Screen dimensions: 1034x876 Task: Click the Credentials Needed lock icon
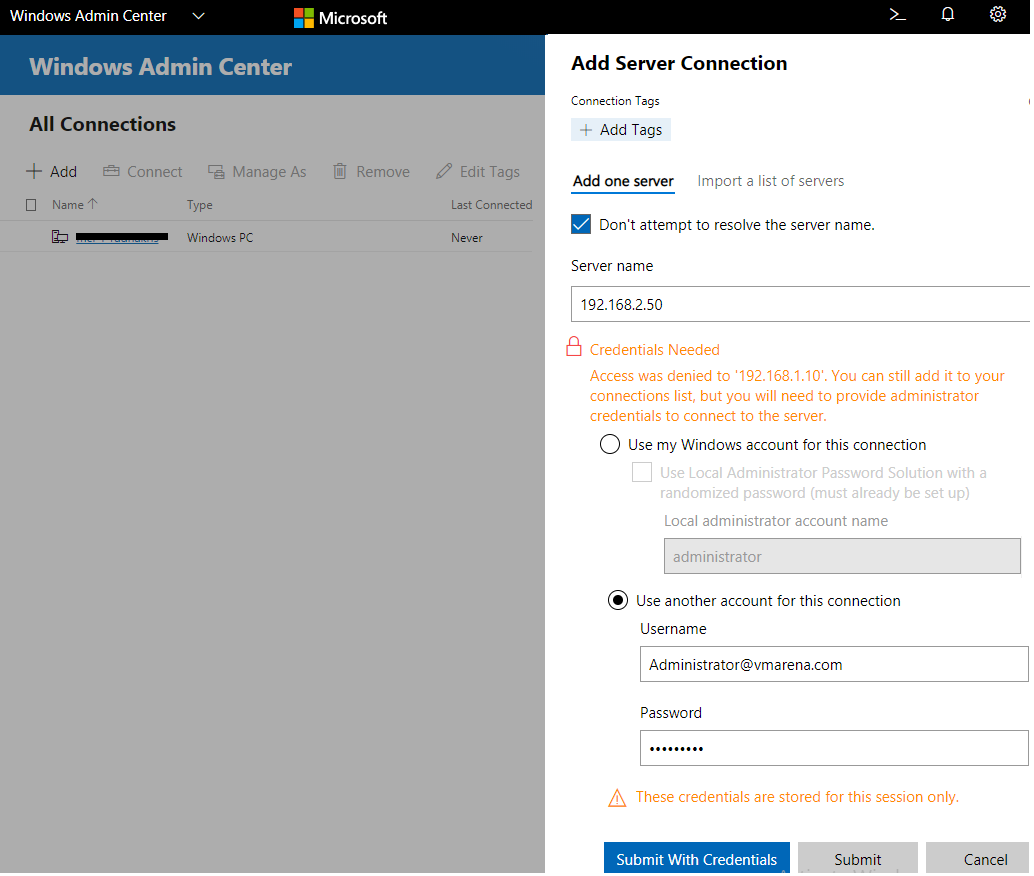[x=574, y=347]
